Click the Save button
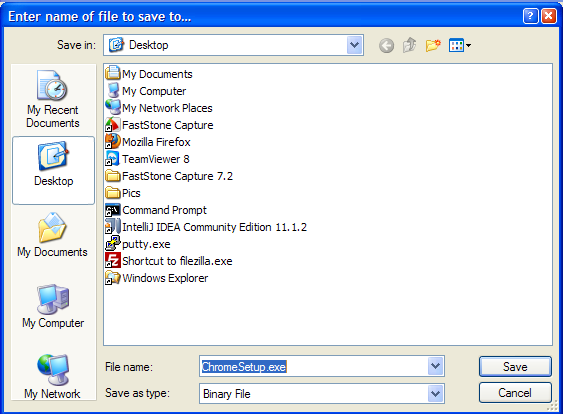Image resolution: width=563 pixels, height=414 pixels. pyautogui.click(x=515, y=367)
